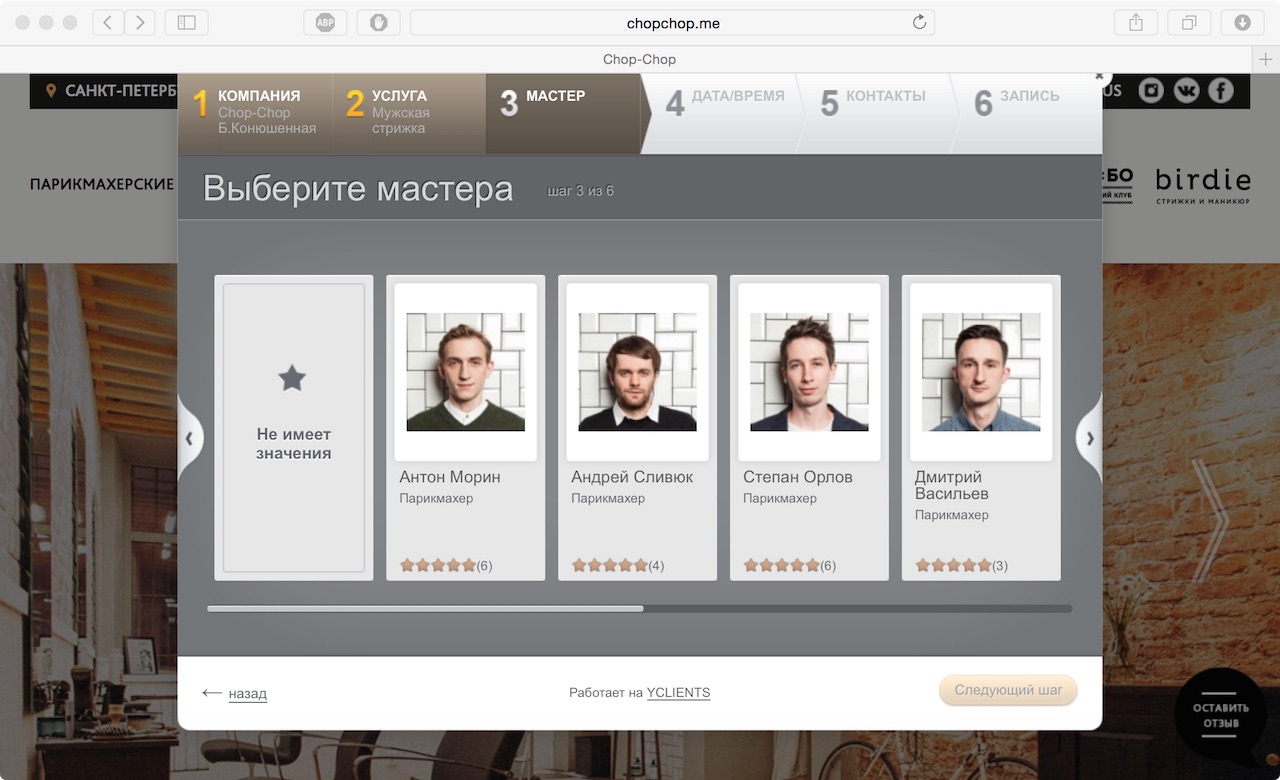Click the horizontal masters scrollbar
The height and width of the screenshot is (780, 1280).
(x=425, y=608)
